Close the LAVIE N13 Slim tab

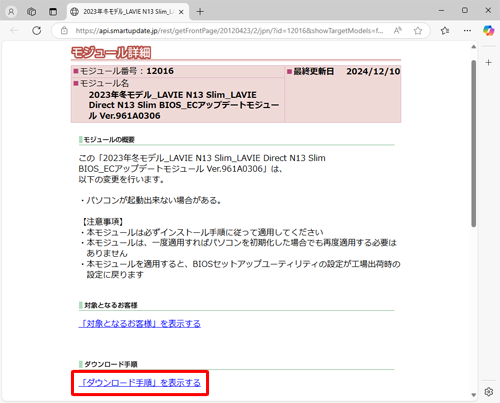click(181, 12)
